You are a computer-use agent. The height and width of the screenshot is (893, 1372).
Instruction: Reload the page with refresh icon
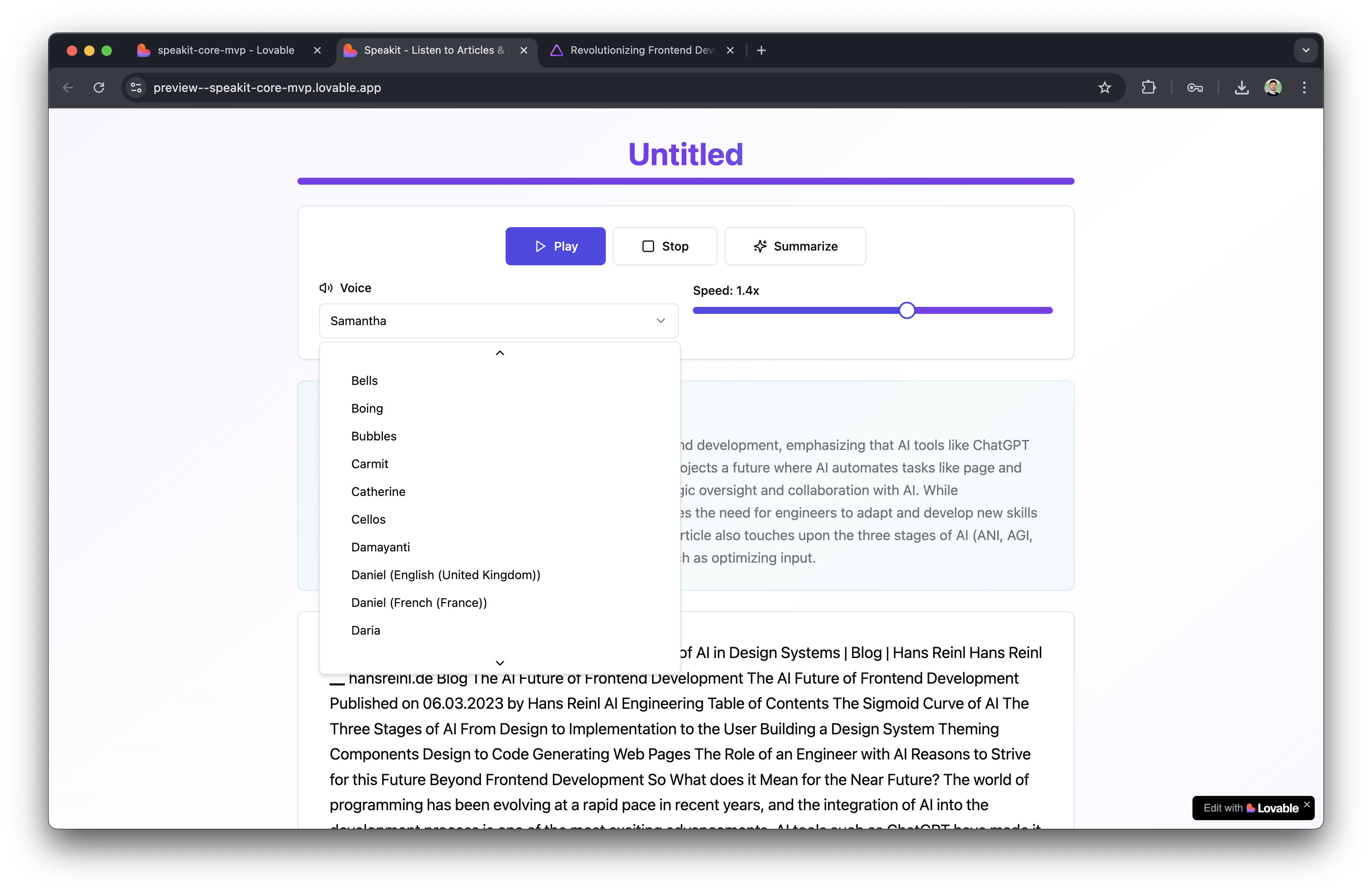(x=99, y=88)
